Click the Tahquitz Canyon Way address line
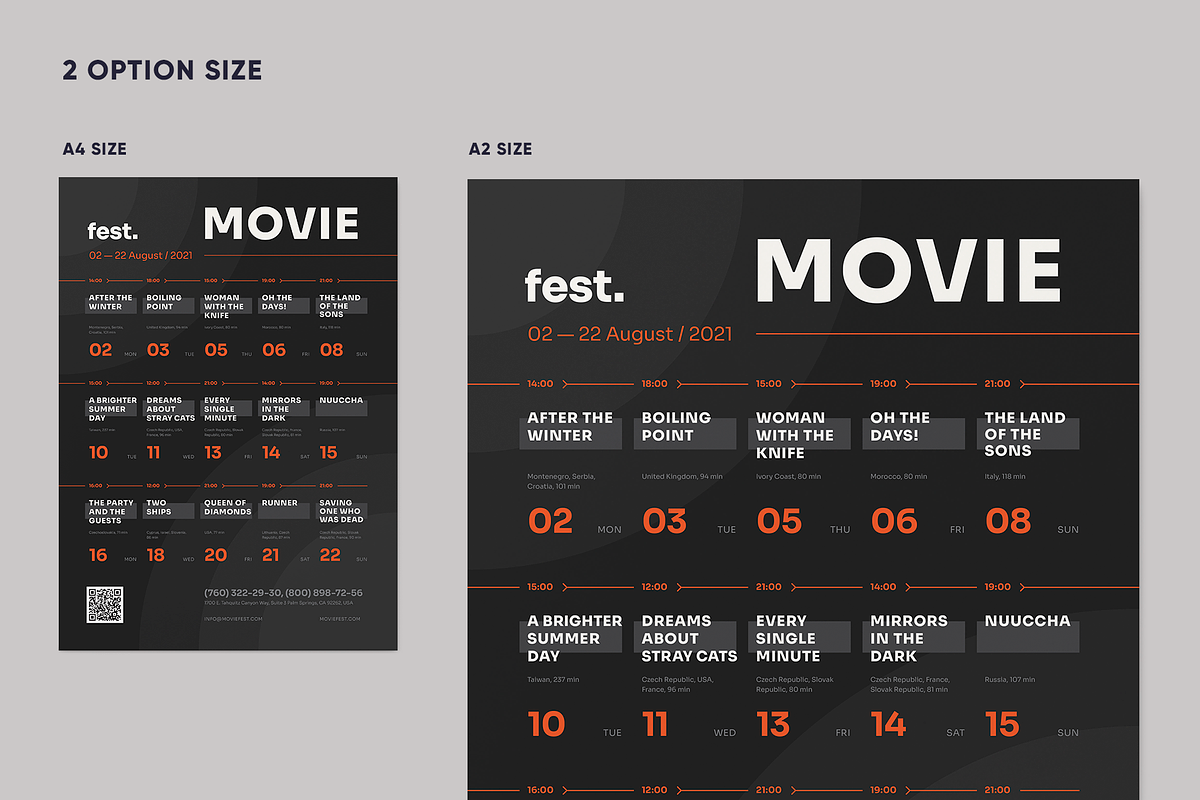The width and height of the screenshot is (1200, 800). pos(279,603)
